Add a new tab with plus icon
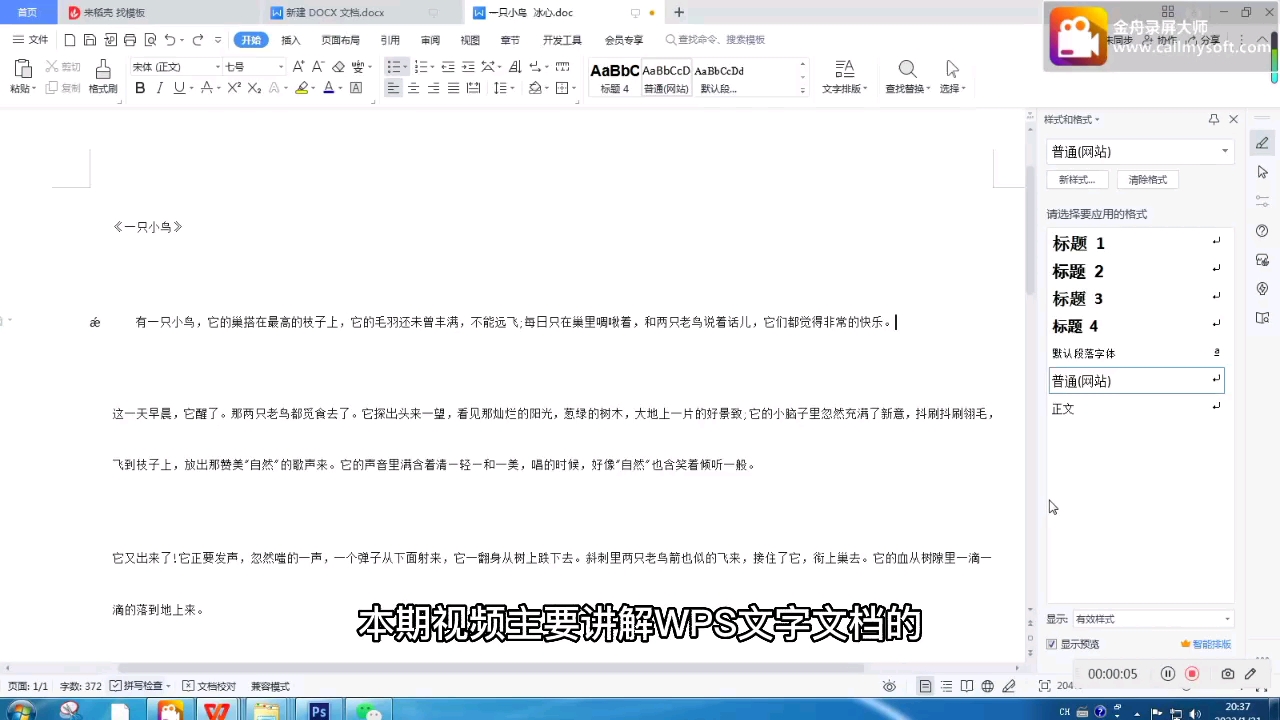1280x720 pixels. [679, 13]
